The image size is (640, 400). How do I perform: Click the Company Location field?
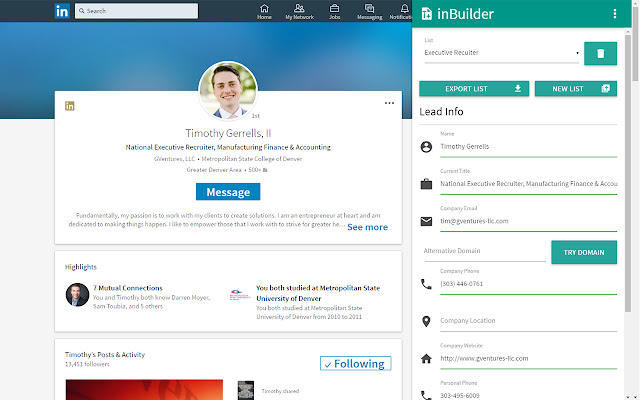click(x=528, y=321)
